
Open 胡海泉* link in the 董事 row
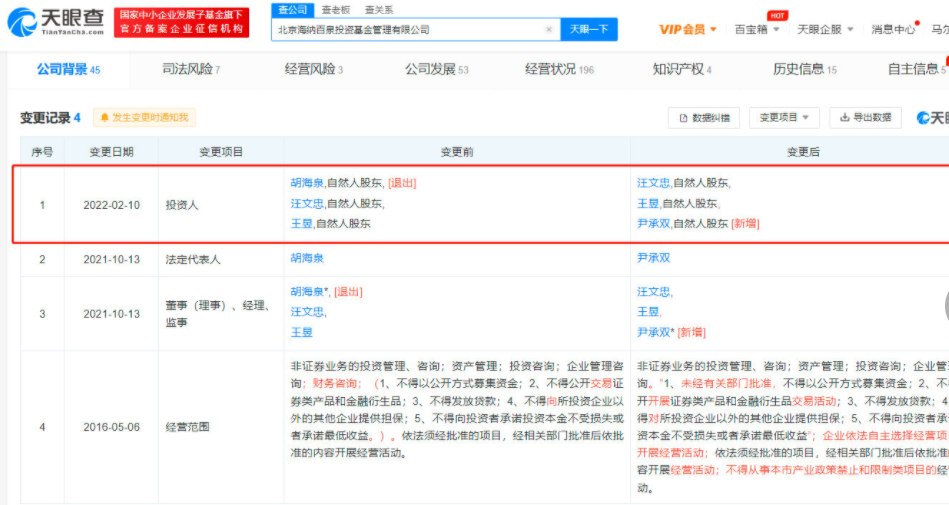(309, 292)
